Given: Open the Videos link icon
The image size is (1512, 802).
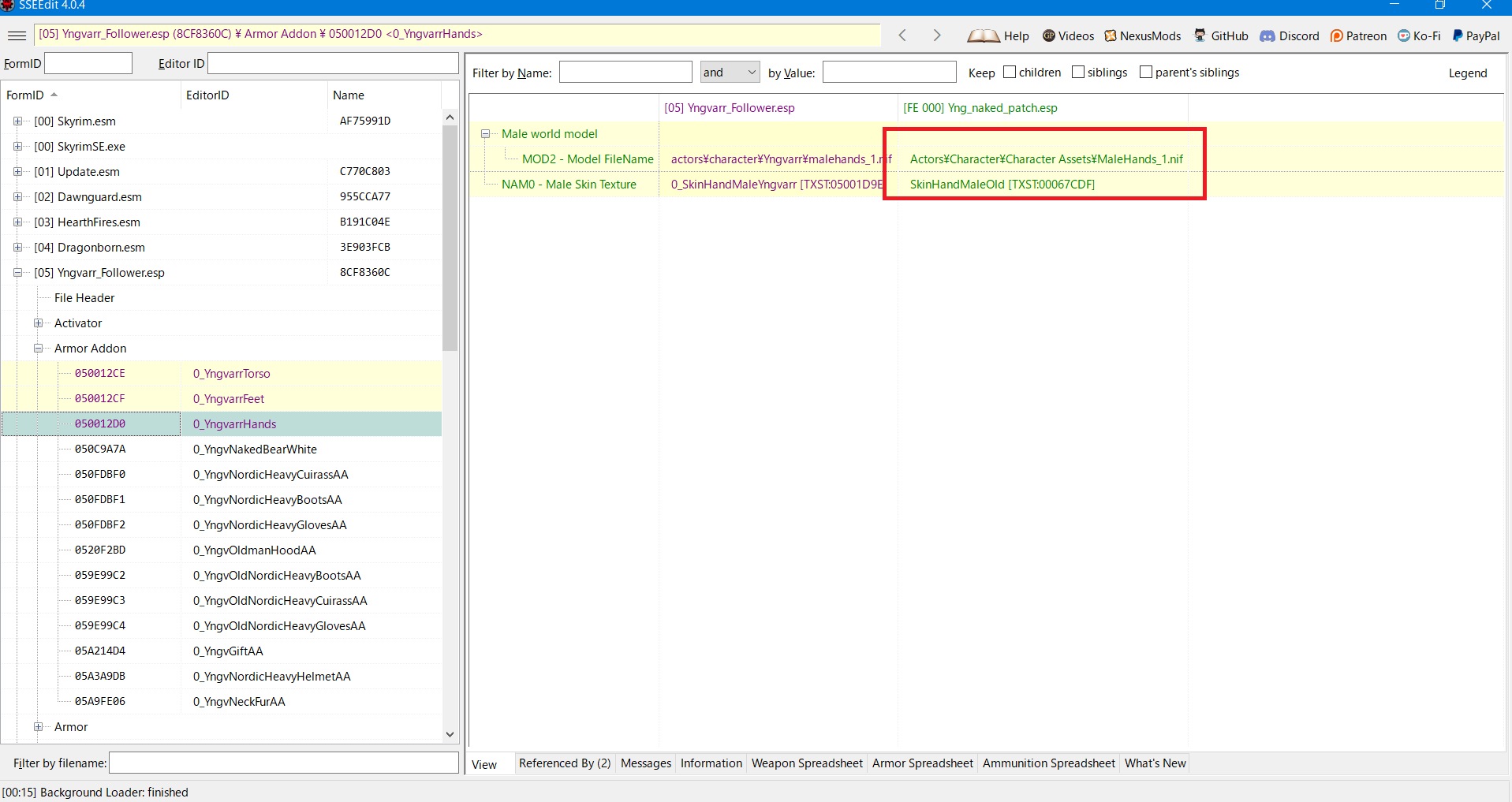Looking at the screenshot, I should [1049, 35].
